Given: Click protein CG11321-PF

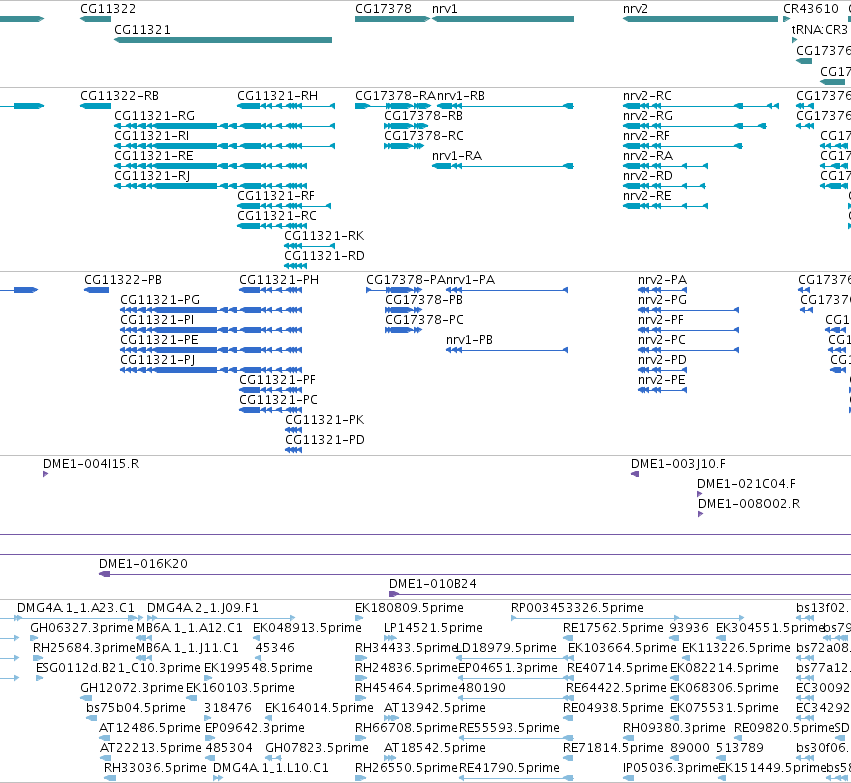Looking at the screenshot, I should [x=271, y=390].
